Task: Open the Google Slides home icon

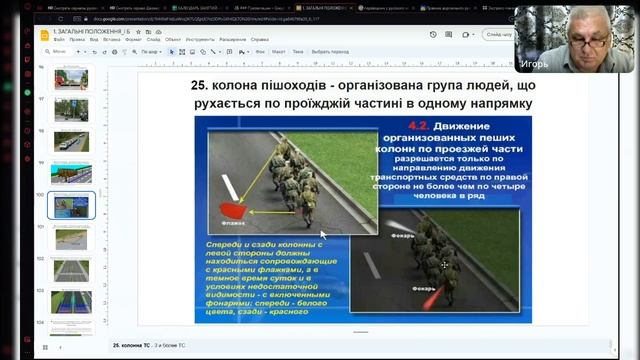Action: click(x=44, y=36)
